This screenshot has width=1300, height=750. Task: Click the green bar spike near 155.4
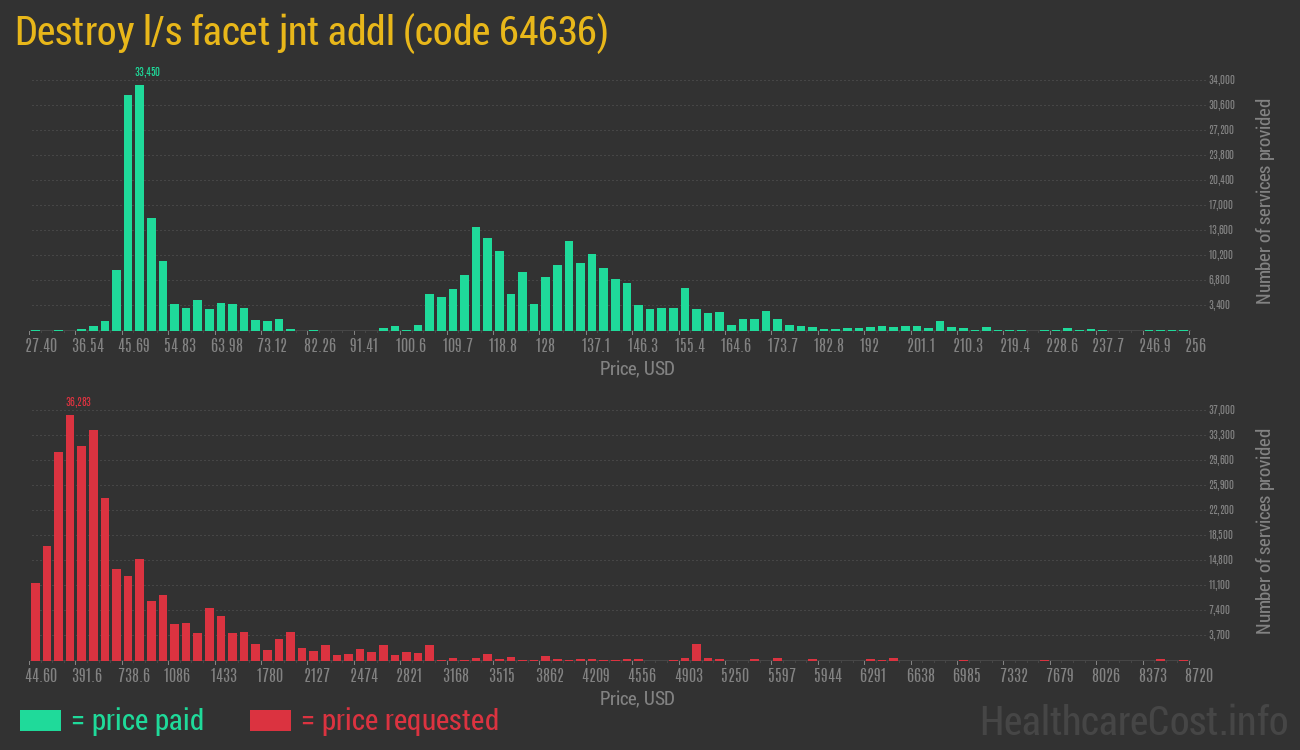685,309
